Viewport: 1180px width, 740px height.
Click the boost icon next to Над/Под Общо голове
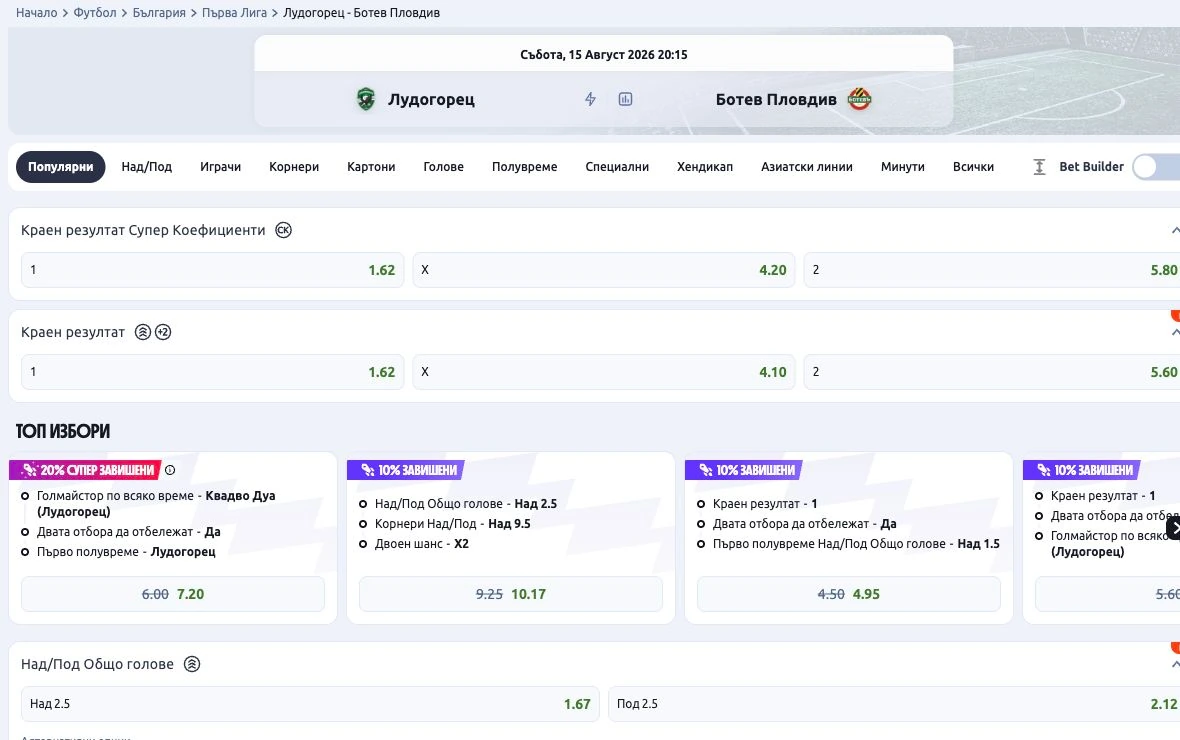pyautogui.click(x=192, y=664)
